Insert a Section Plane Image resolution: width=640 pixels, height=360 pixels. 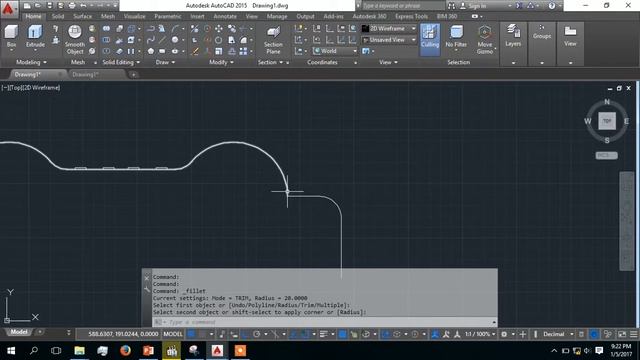[x=273, y=40]
